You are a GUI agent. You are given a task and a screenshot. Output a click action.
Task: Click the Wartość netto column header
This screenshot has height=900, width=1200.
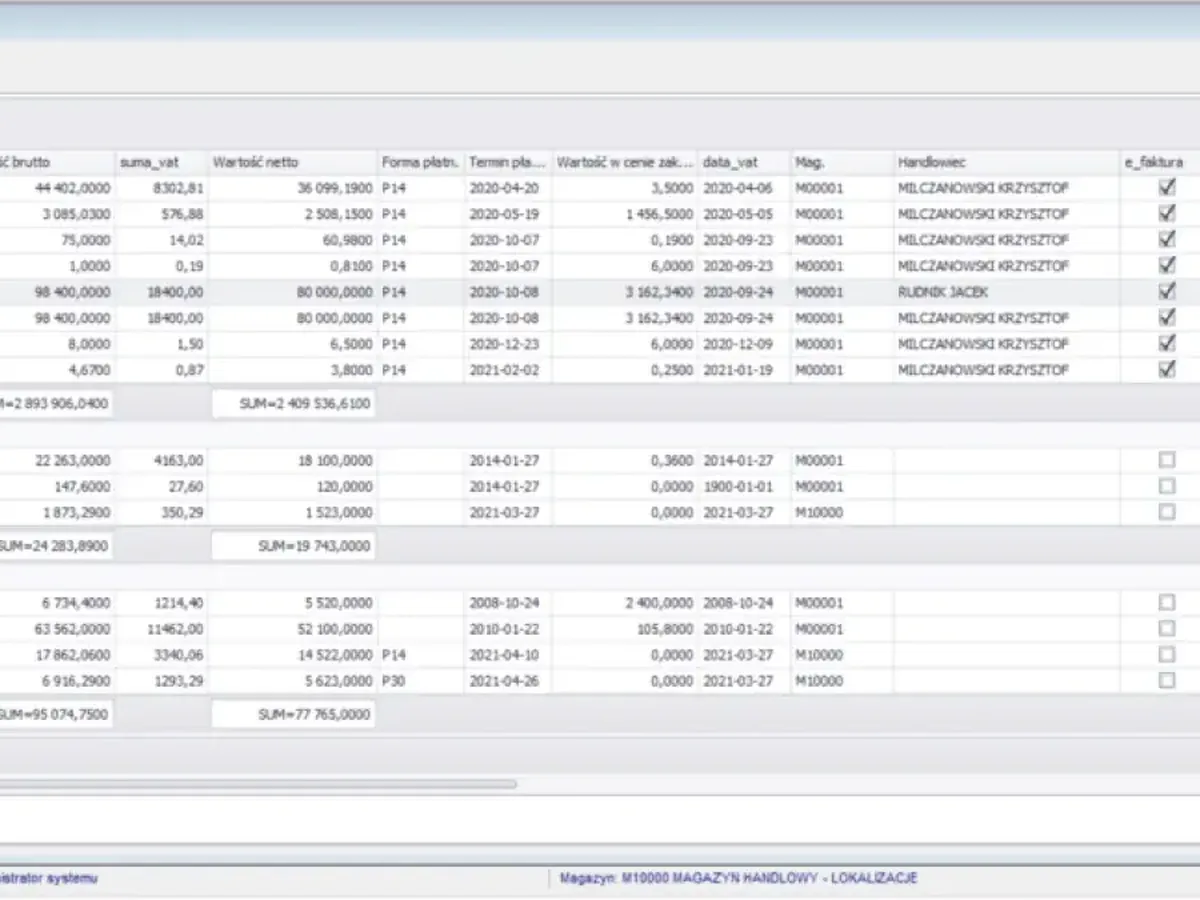tap(293, 162)
